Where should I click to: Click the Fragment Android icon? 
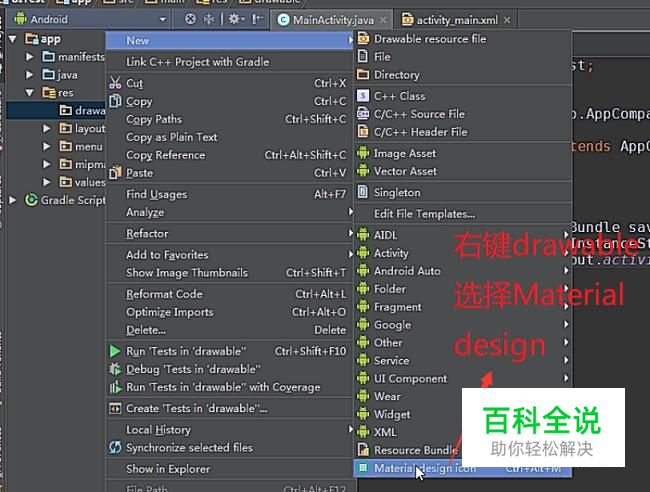point(363,306)
